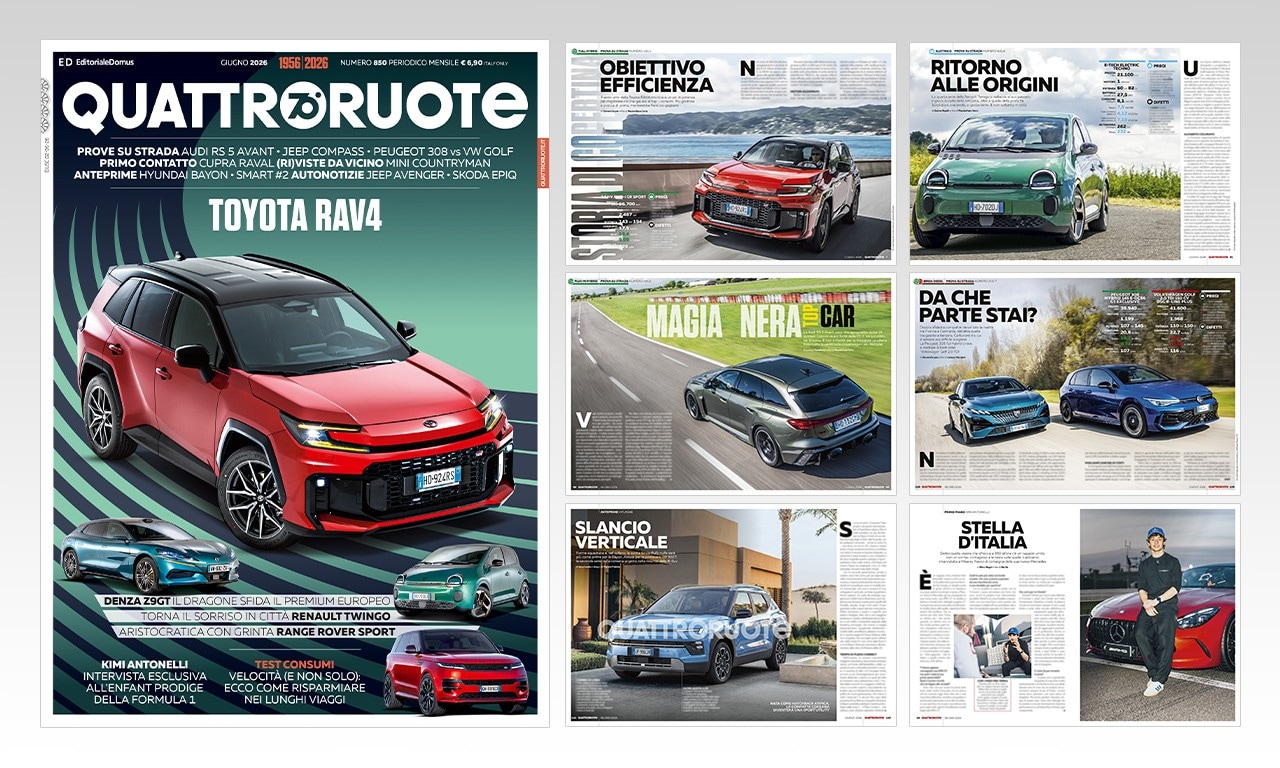Click 'TORNA IL SORRISO IN CITTÀ RENAULT TWINGO'
The width and height of the screenshot is (1280, 768).
coord(267,617)
